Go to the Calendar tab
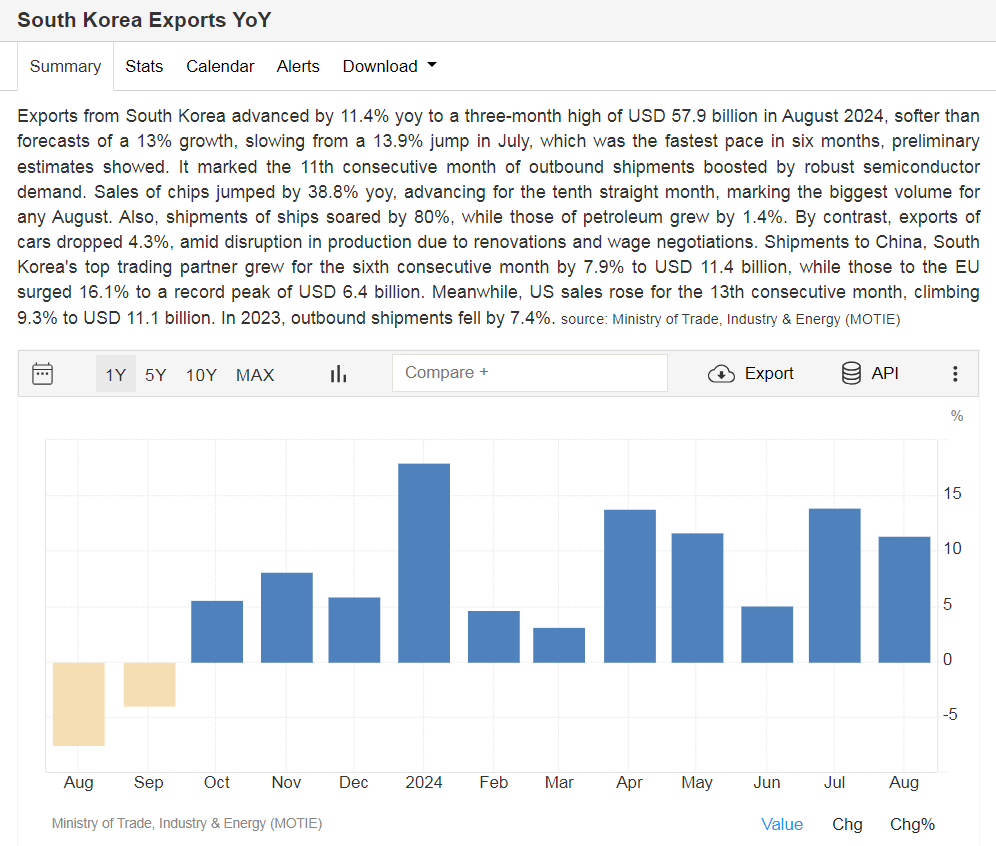The width and height of the screenshot is (996, 846). (220, 66)
